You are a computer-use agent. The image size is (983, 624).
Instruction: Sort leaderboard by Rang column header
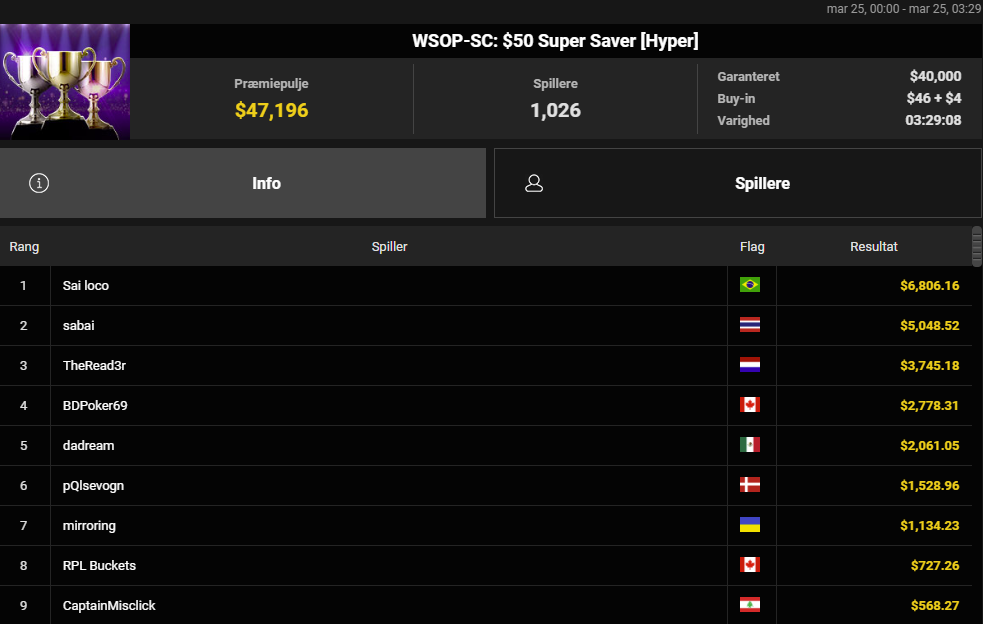click(24, 247)
